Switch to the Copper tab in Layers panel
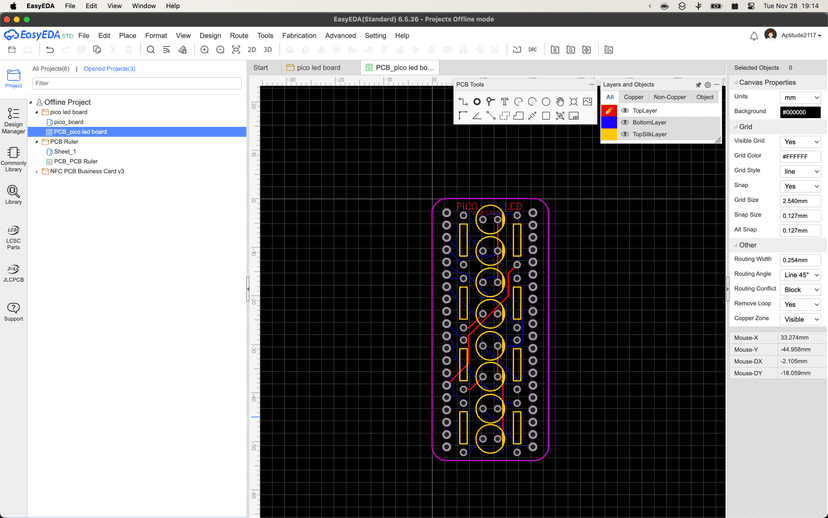The image size is (828, 518). click(634, 97)
